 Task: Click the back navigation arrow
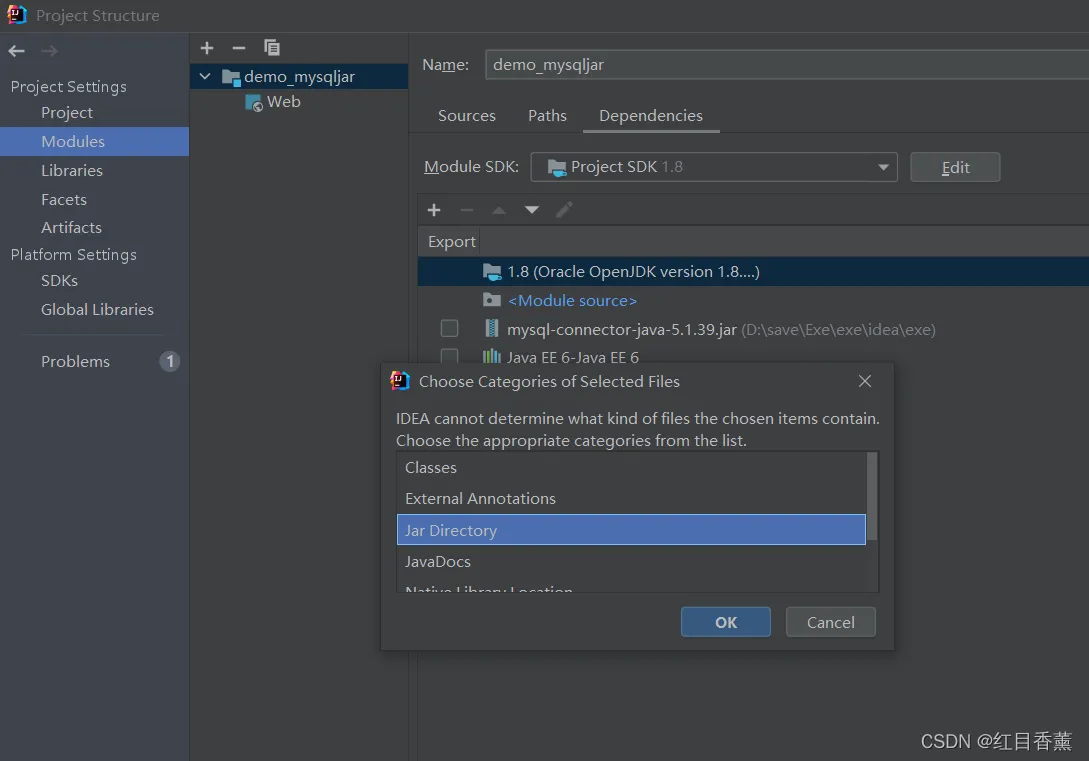[x=16, y=51]
